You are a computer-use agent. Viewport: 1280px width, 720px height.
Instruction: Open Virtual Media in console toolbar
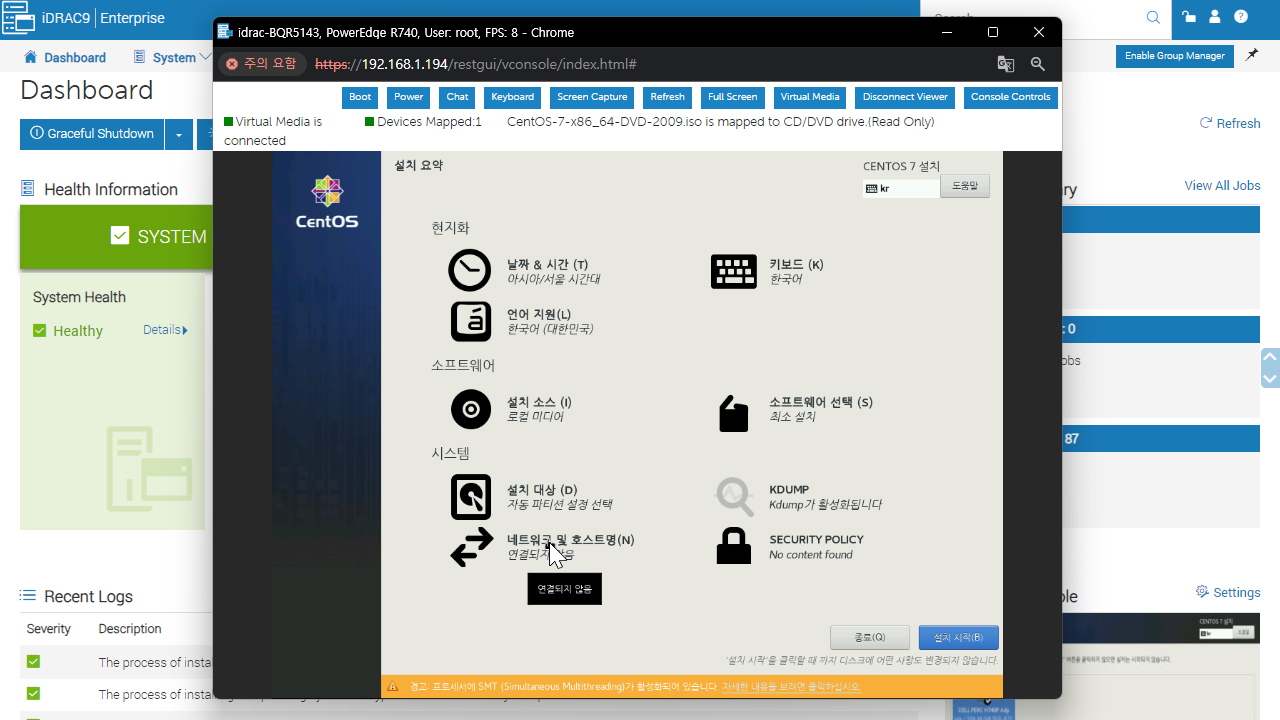pos(810,97)
